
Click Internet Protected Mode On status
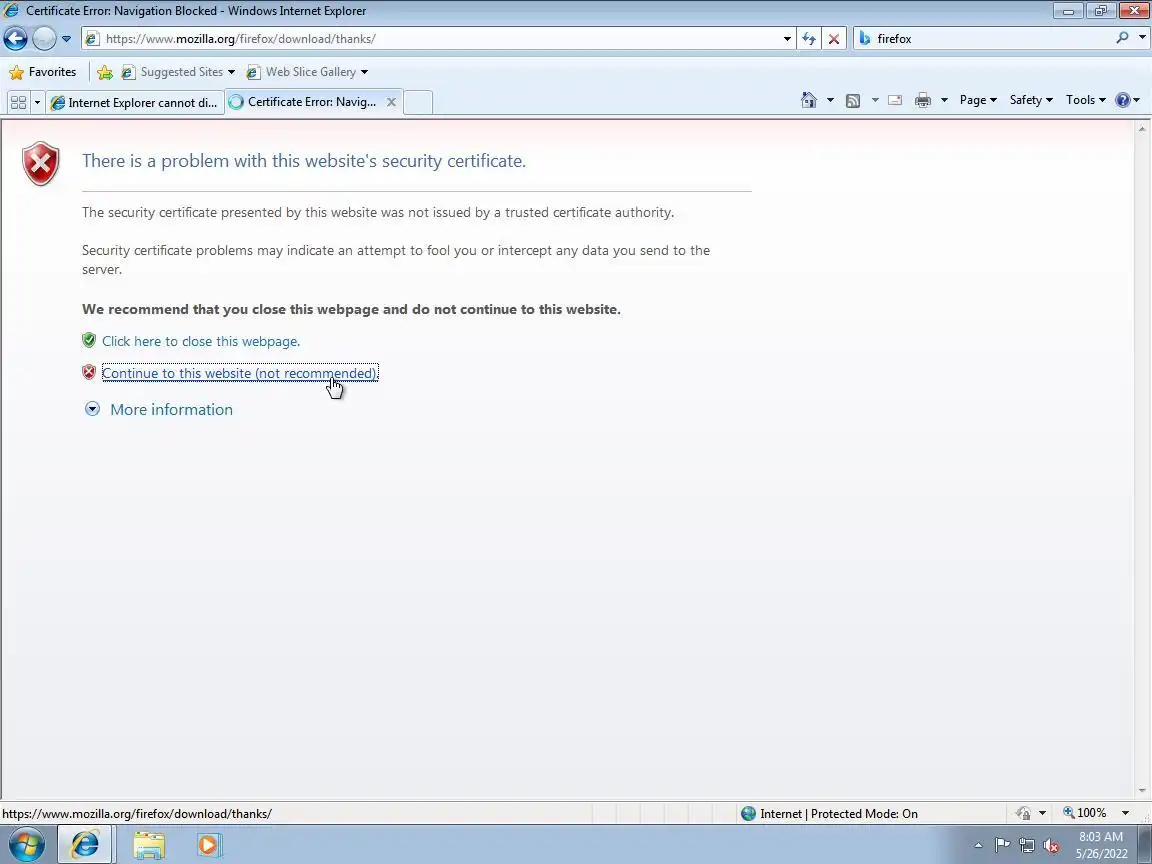[x=829, y=813]
